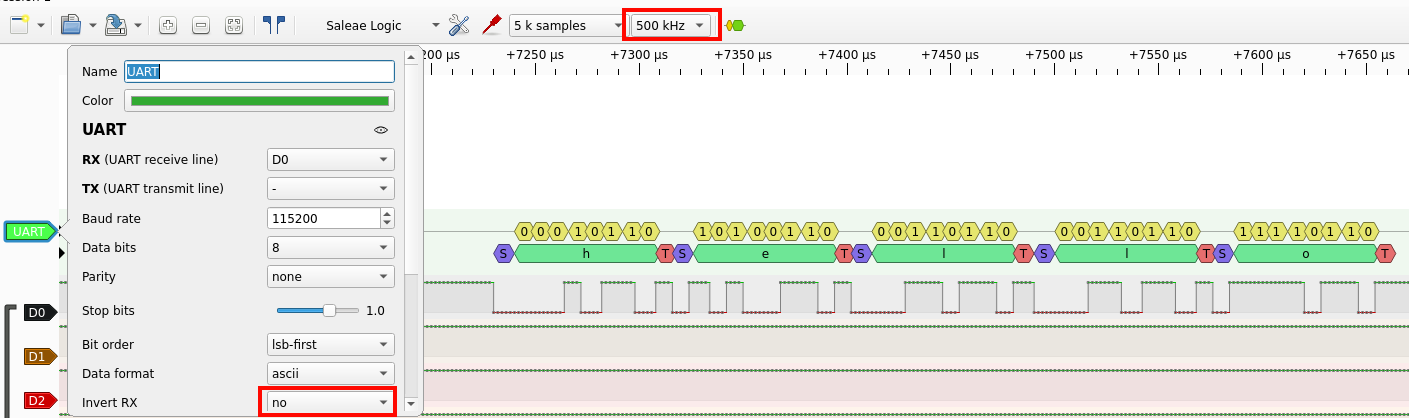This screenshot has height=418, width=1409.
Task: Click the add protocol decoder icon
Action: tap(735, 25)
